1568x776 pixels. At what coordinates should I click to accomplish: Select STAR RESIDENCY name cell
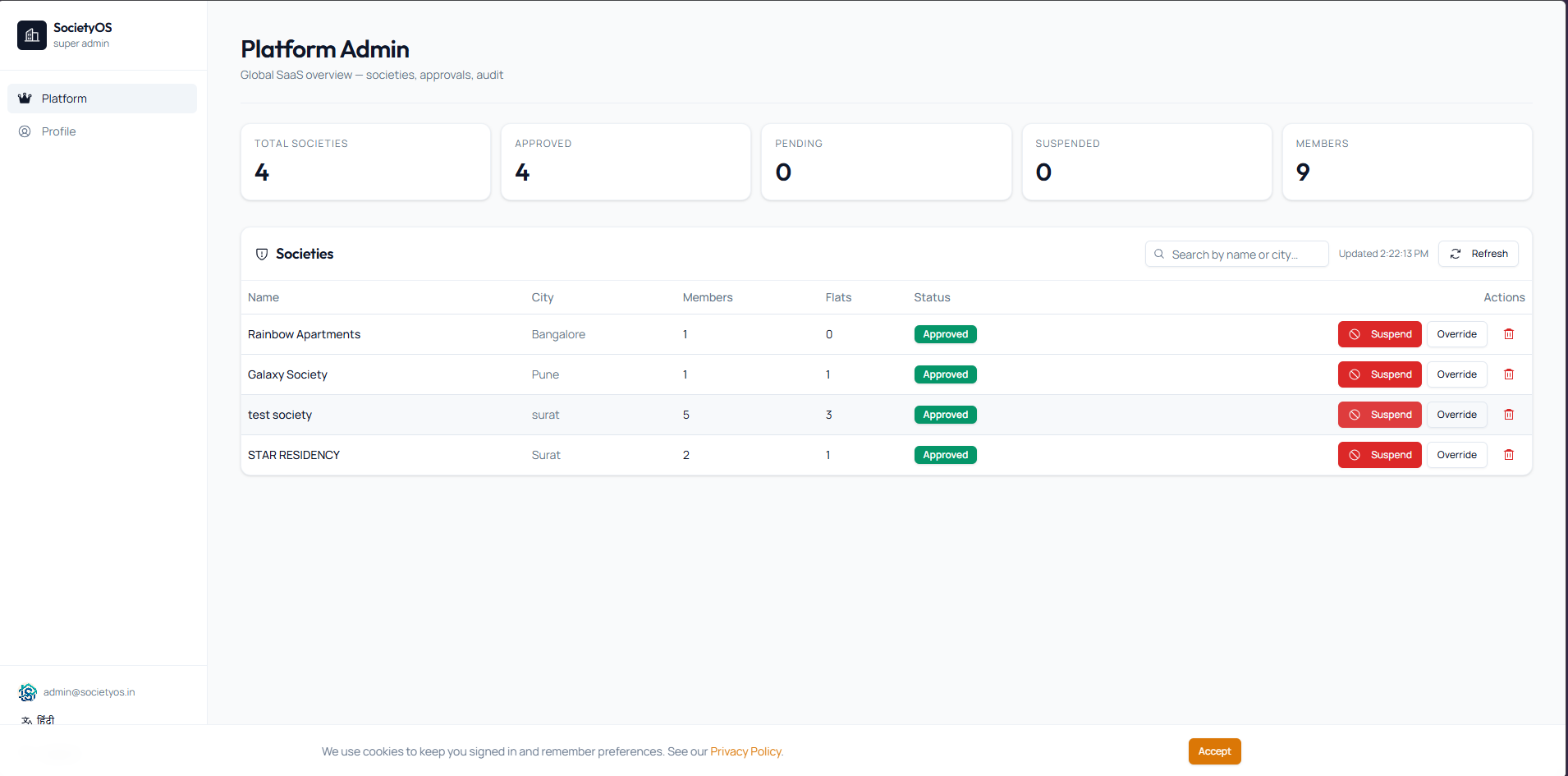tap(294, 455)
